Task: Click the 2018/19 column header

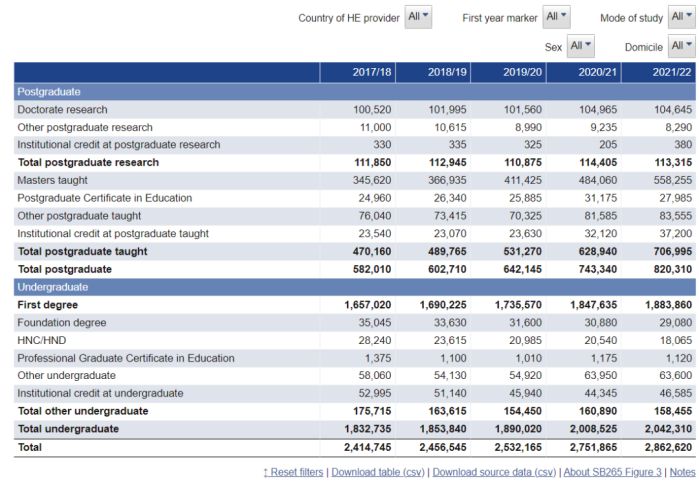Action: coord(433,72)
